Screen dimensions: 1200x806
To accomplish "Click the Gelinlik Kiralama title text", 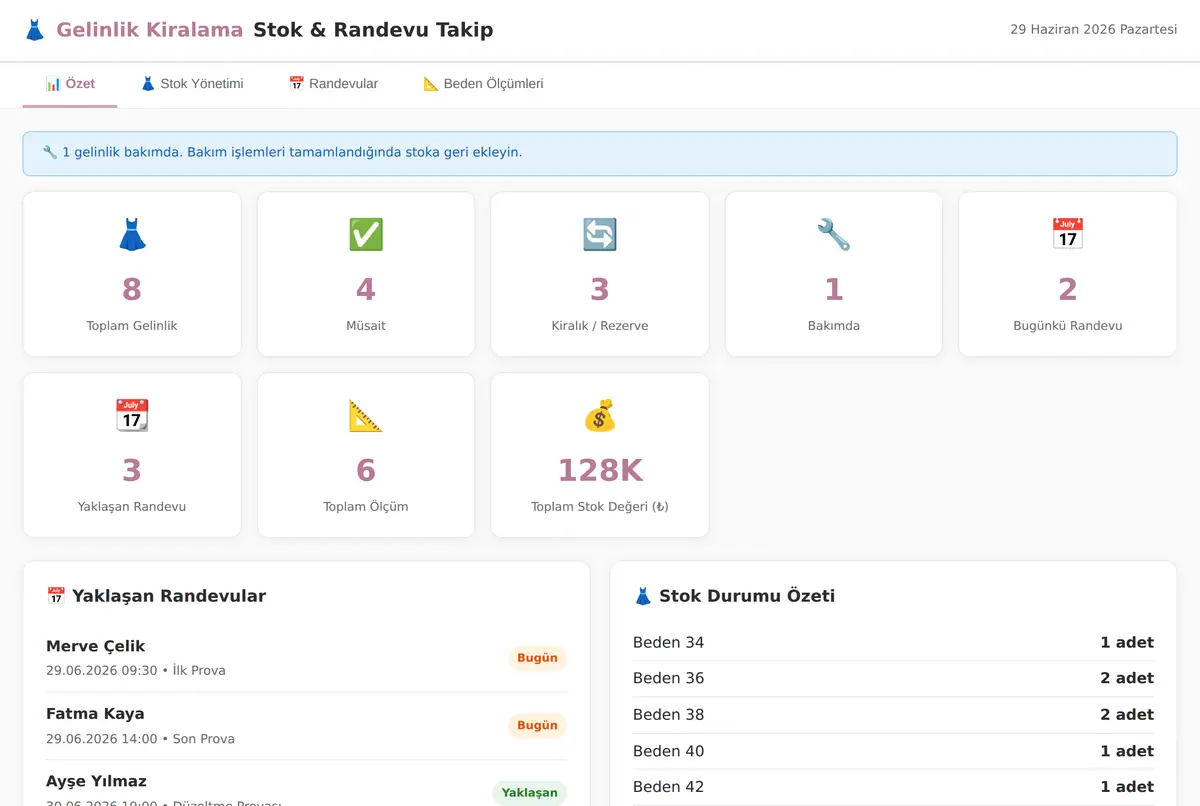I will coord(150,30).
